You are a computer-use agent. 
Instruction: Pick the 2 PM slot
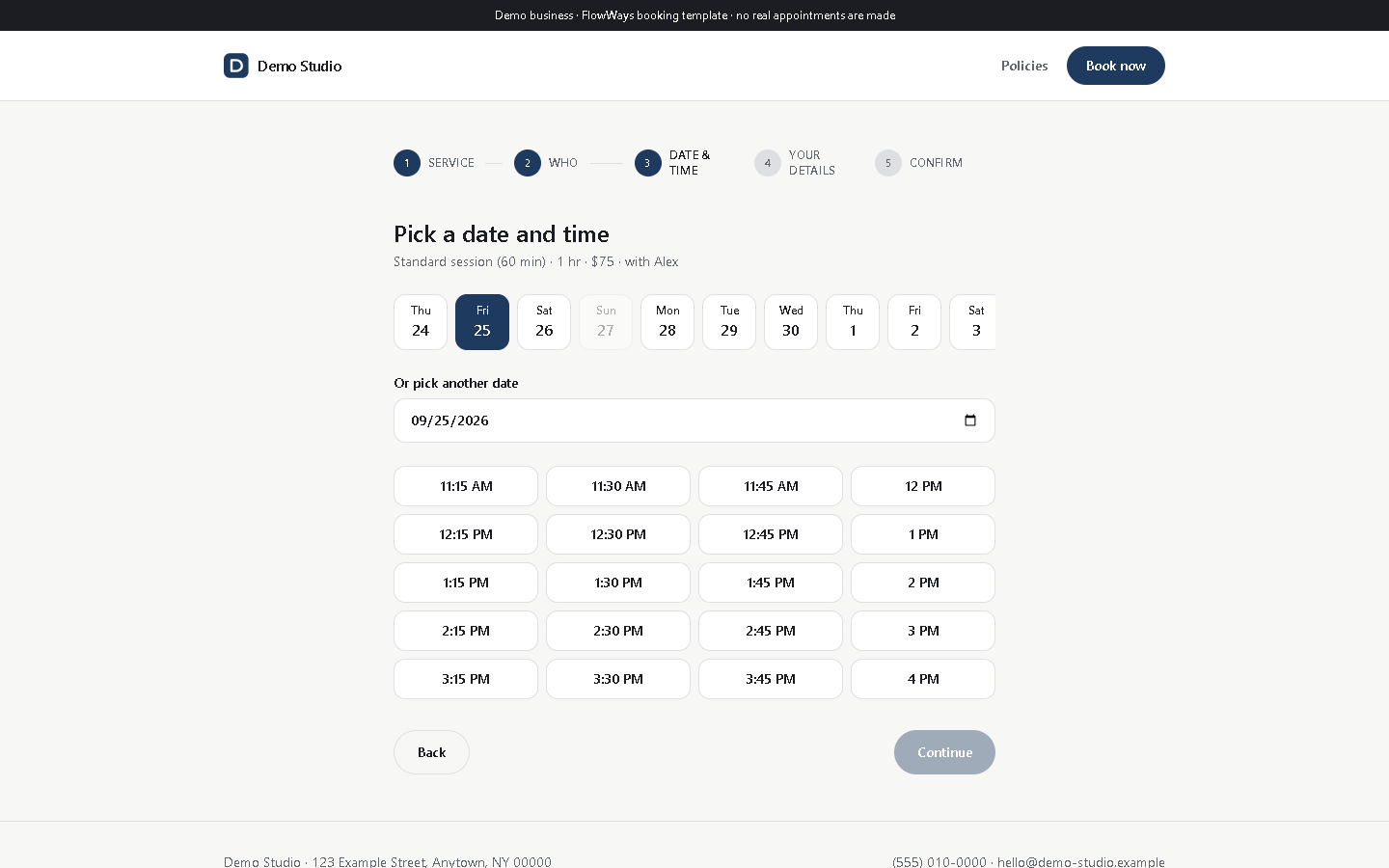click(923, 583)
